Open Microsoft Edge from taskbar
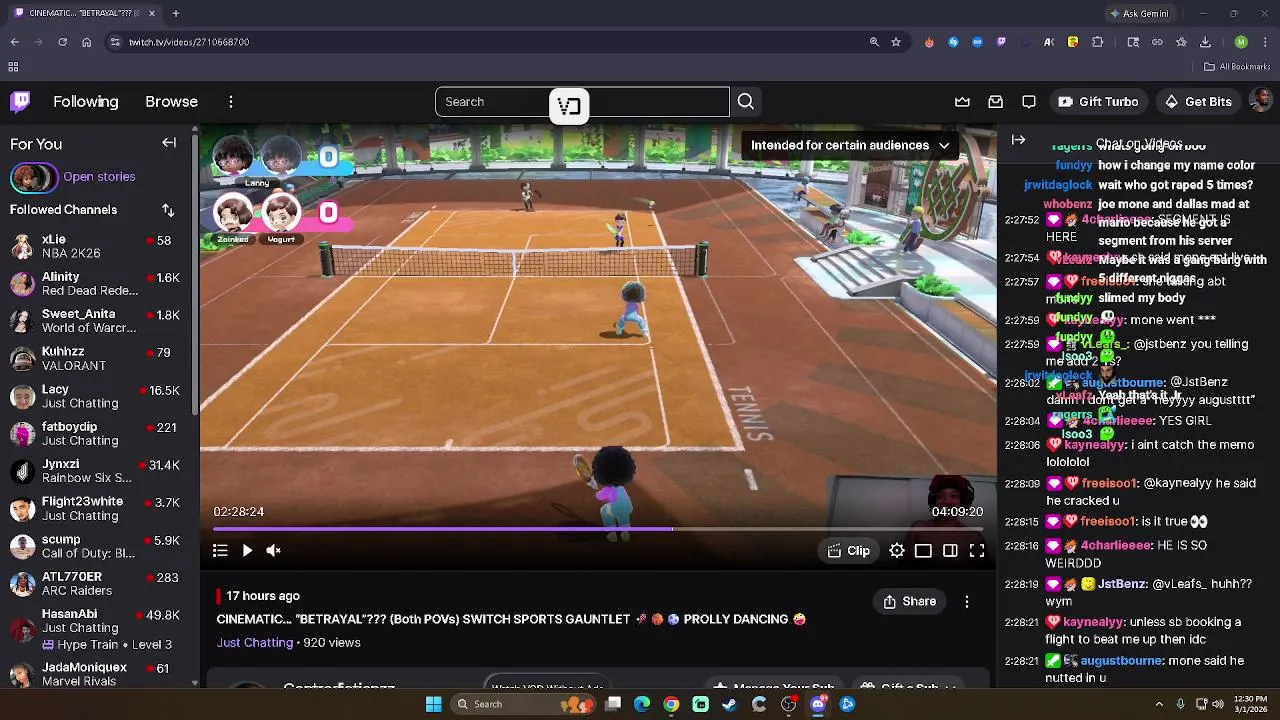The height and width of the screenshot is (720, 1280). (642, 704)
